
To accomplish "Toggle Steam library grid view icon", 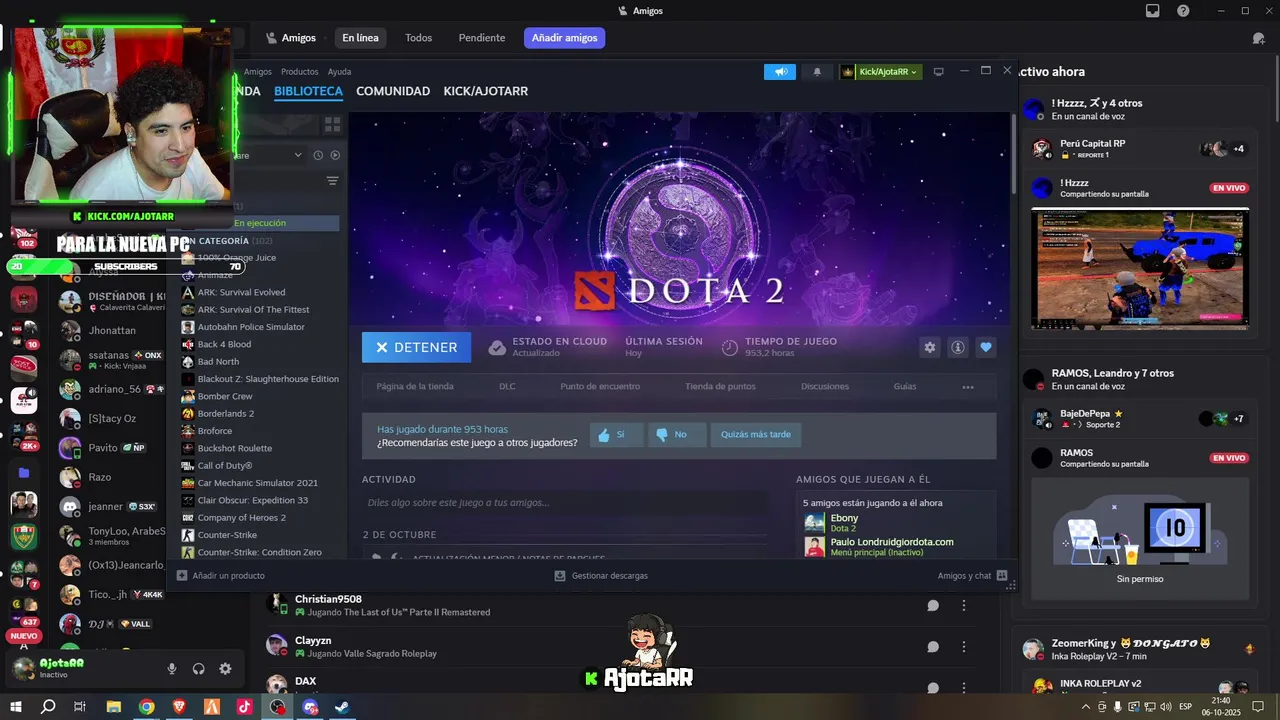I will click(332, 124).
